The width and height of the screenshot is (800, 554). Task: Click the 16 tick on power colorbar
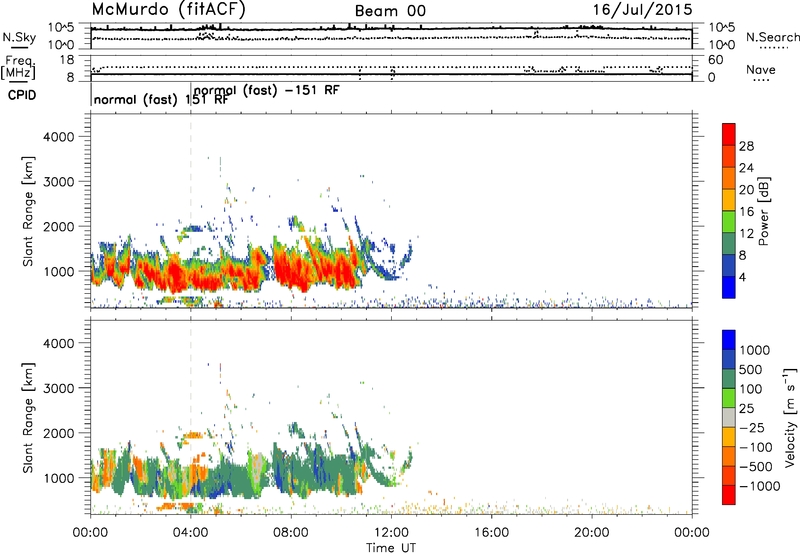(x=746, y=212)
